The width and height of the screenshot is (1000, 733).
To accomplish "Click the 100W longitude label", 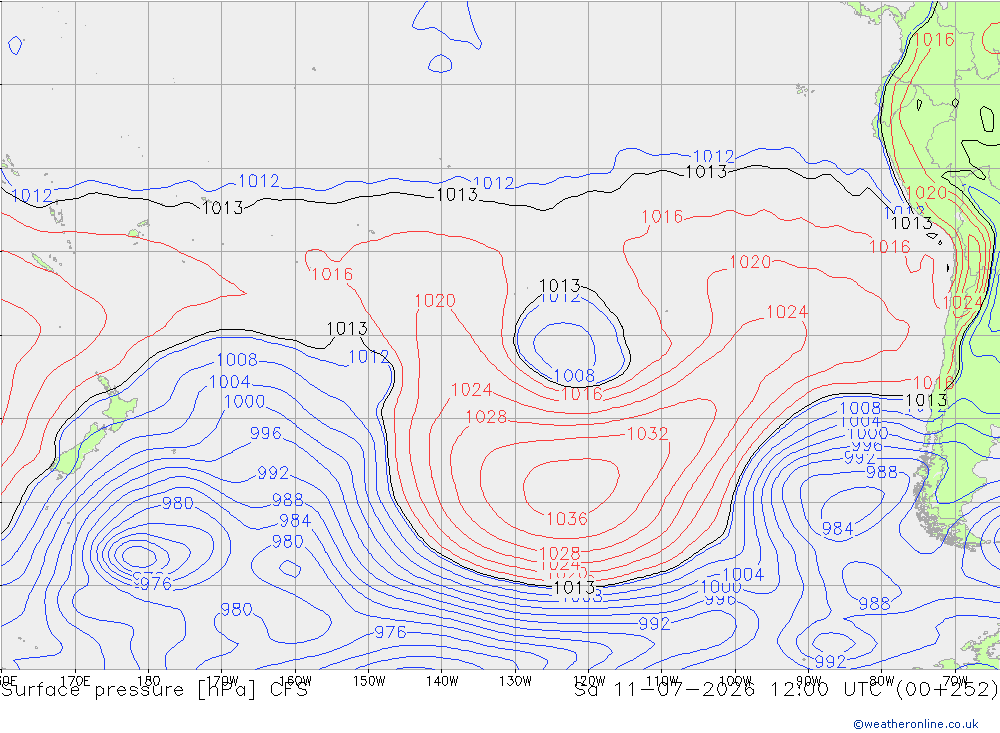I will pos(735,680).
